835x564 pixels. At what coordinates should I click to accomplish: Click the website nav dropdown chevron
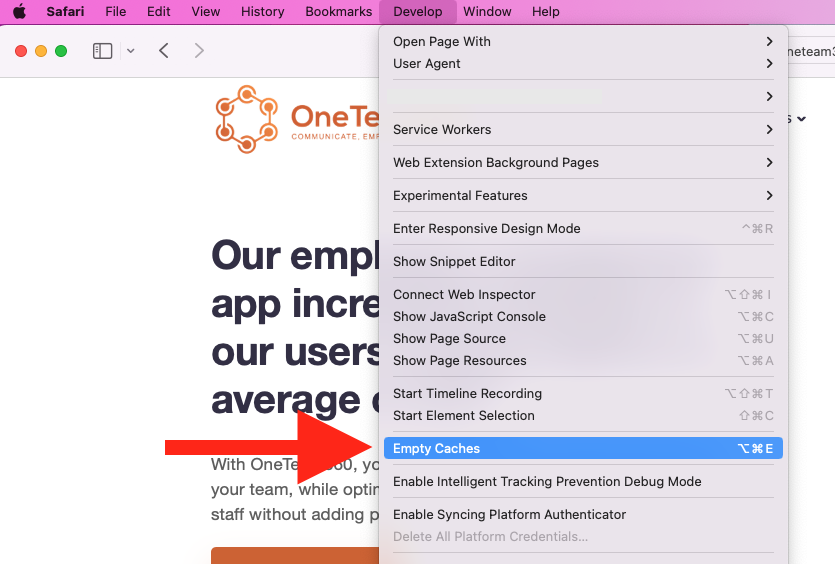801,119
